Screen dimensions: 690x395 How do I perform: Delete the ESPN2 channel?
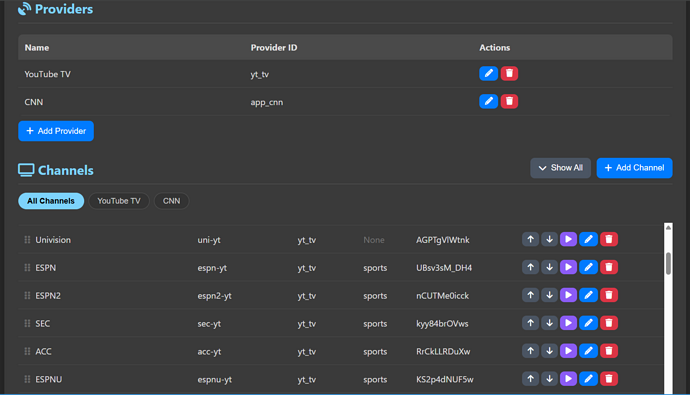(609, 295)
